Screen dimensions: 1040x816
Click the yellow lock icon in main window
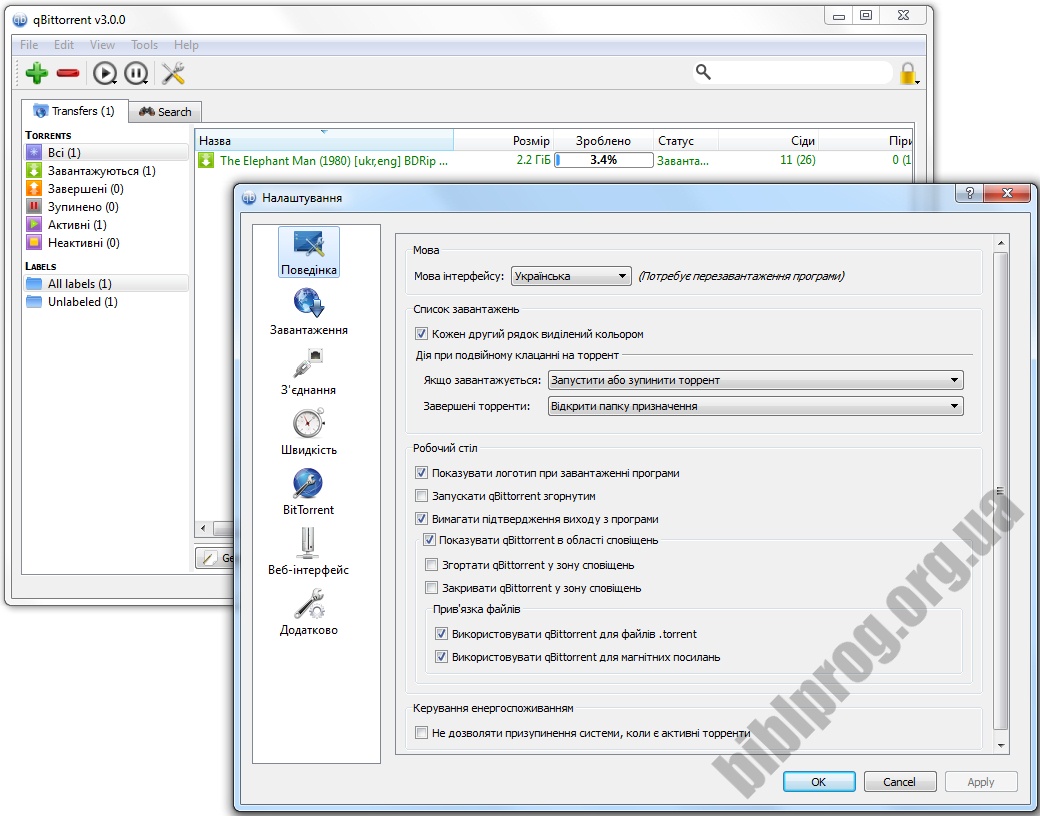click(x=907, y=73)
